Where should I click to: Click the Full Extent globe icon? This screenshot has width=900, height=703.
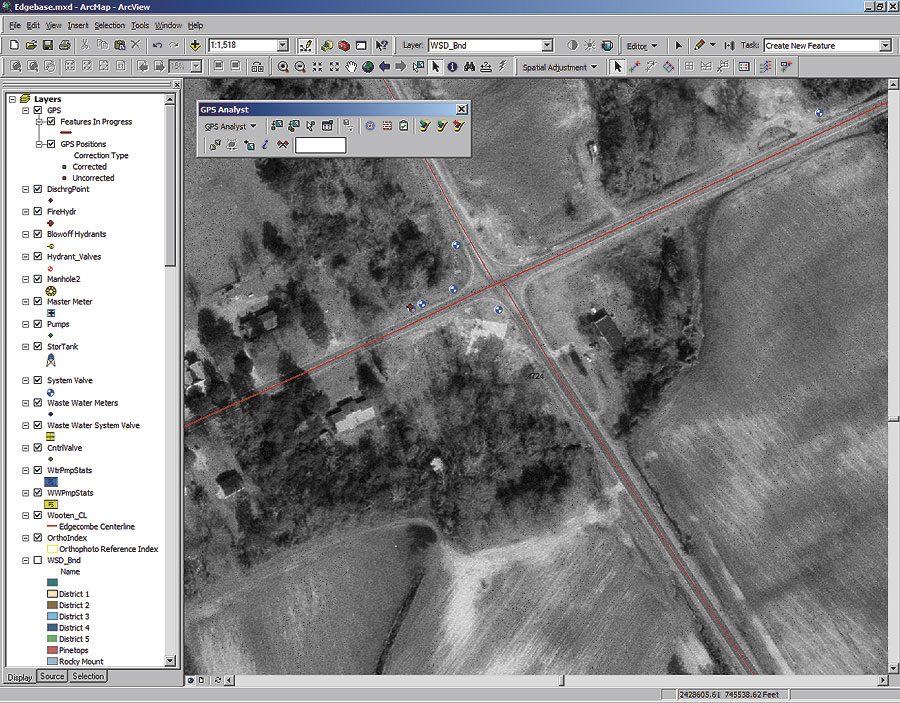point(367,67)
